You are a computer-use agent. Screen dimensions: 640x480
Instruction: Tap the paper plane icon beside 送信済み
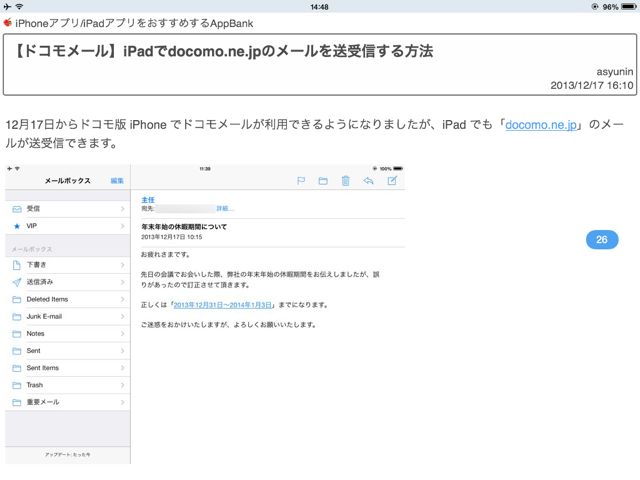pos(17,282)
